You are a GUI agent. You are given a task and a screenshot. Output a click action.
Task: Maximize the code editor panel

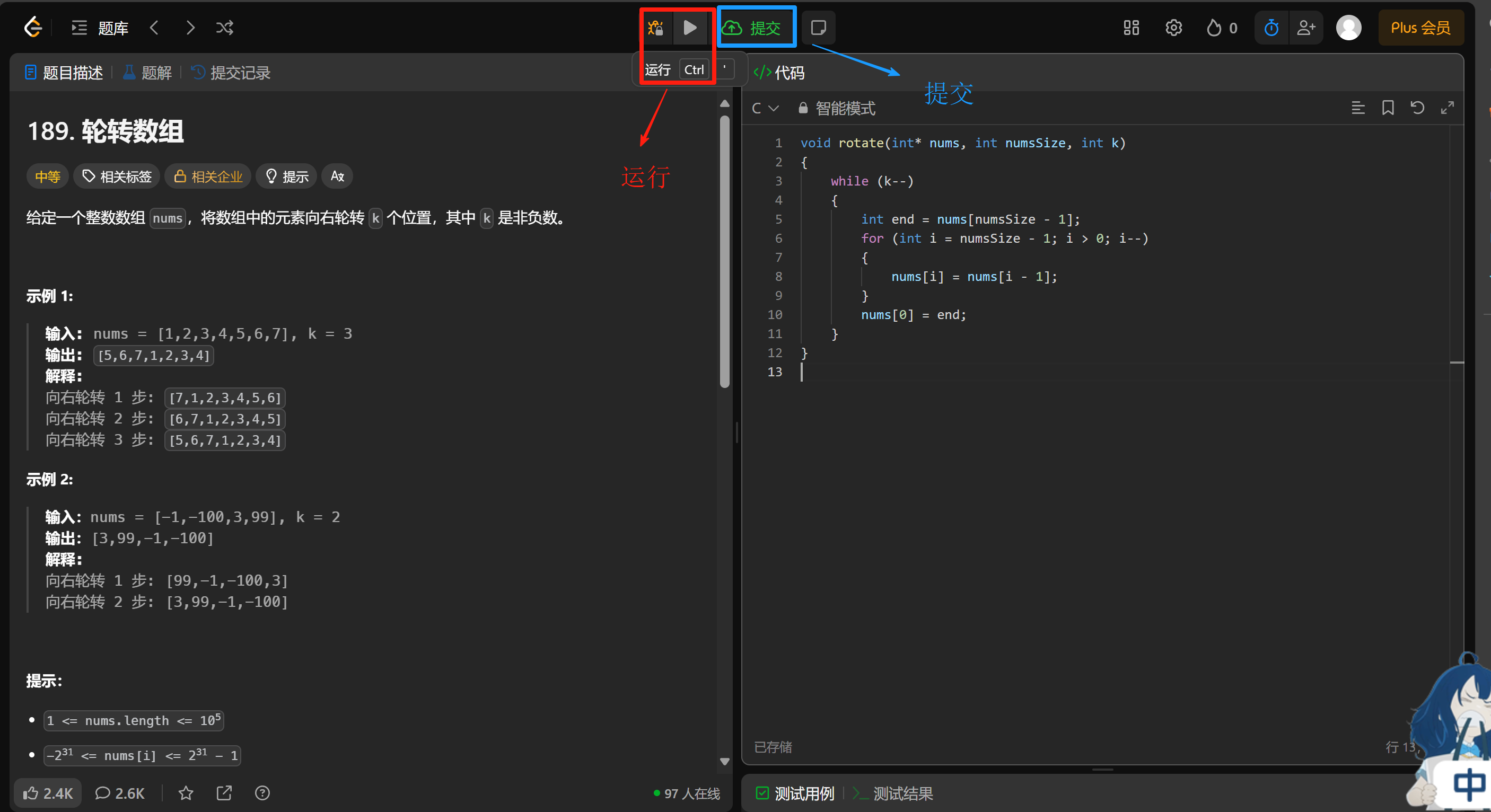[x=1447, y=108]
